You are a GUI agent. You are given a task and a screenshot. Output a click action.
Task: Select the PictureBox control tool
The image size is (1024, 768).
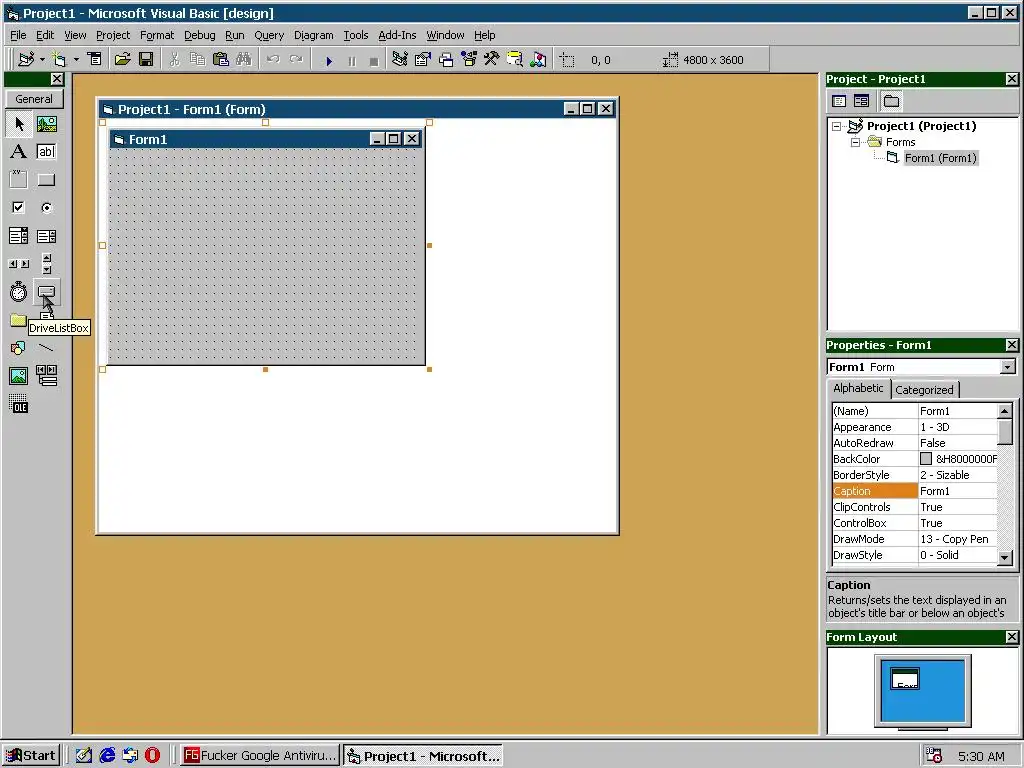[46, 123]
